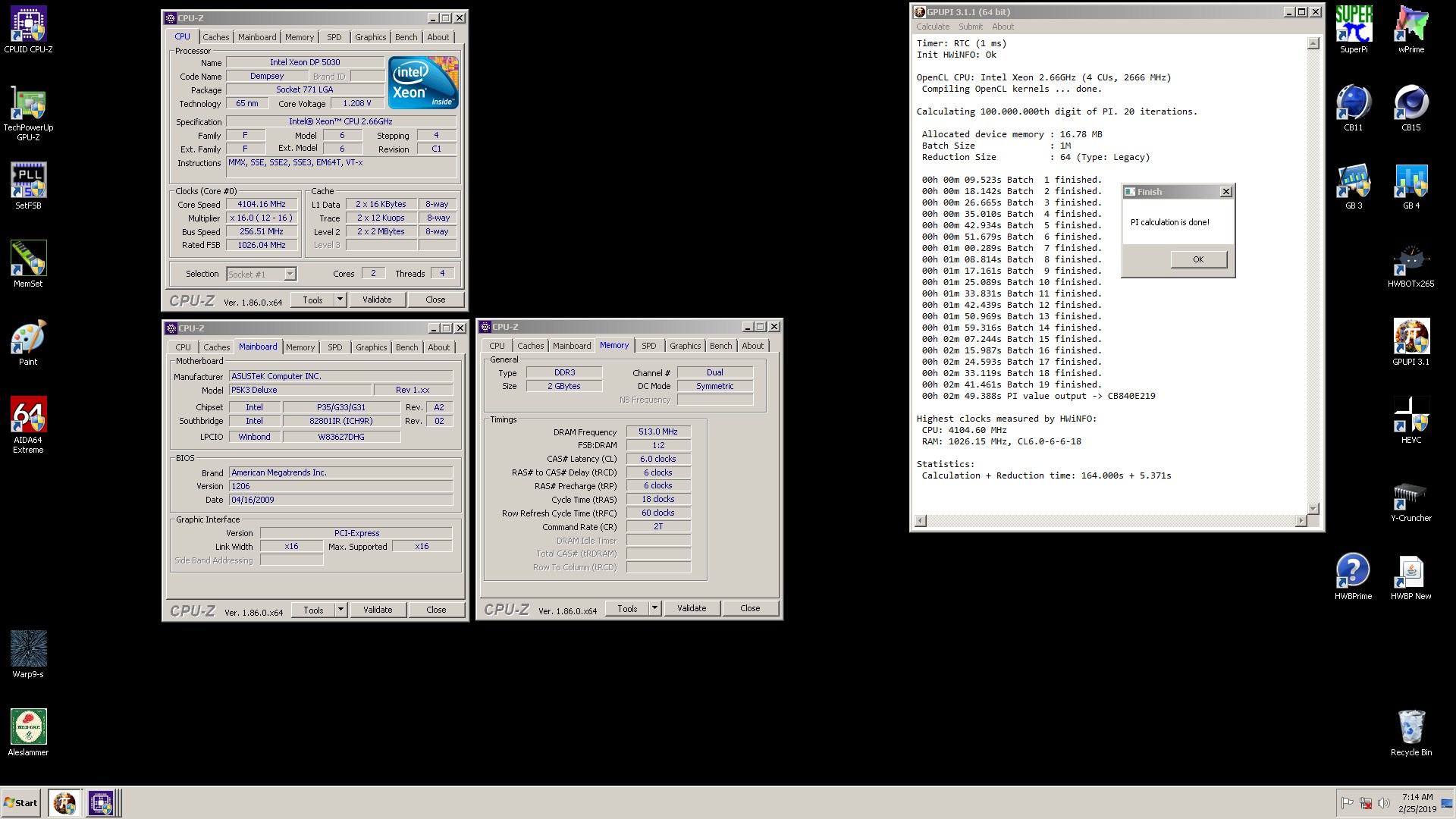Launch the GB 3 Geekbench icon

[x=1354, y=187]
